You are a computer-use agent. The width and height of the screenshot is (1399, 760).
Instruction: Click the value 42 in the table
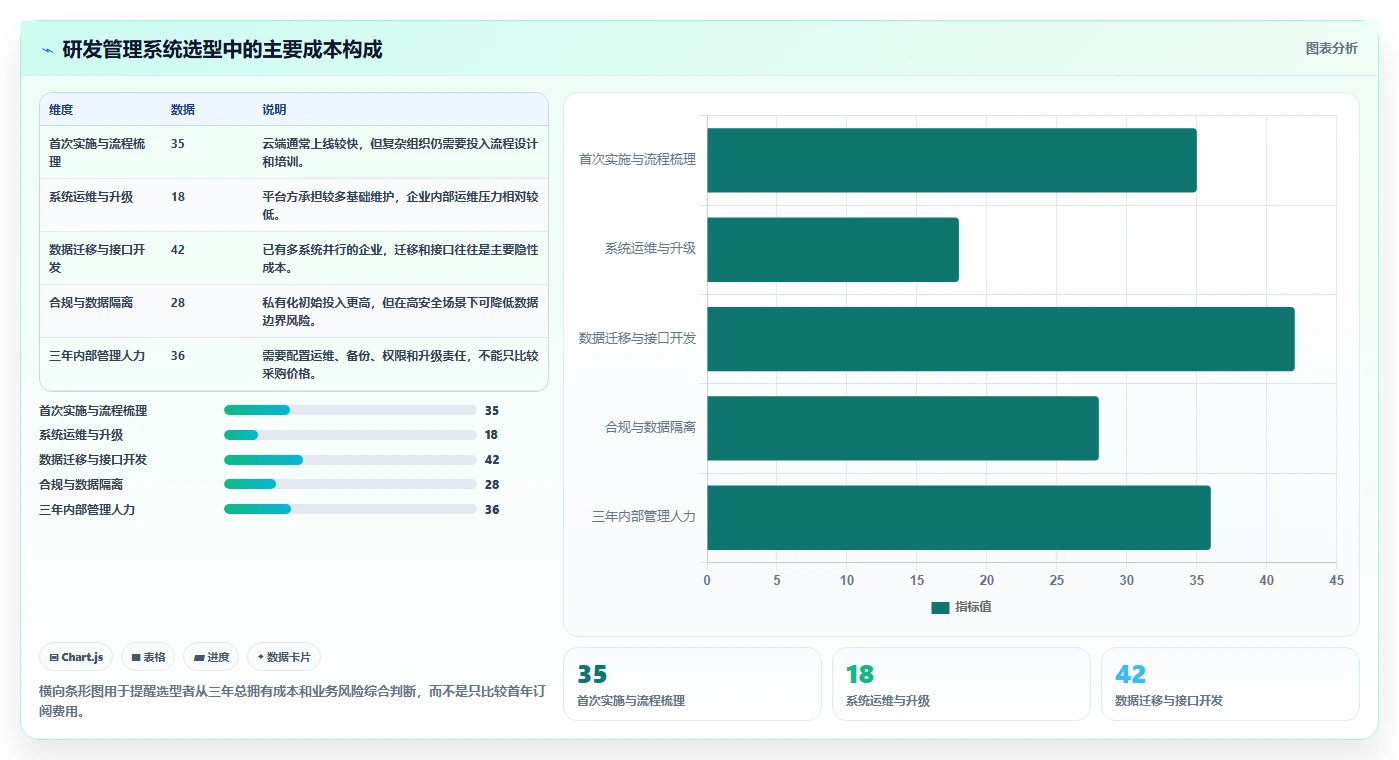point(178,250)
